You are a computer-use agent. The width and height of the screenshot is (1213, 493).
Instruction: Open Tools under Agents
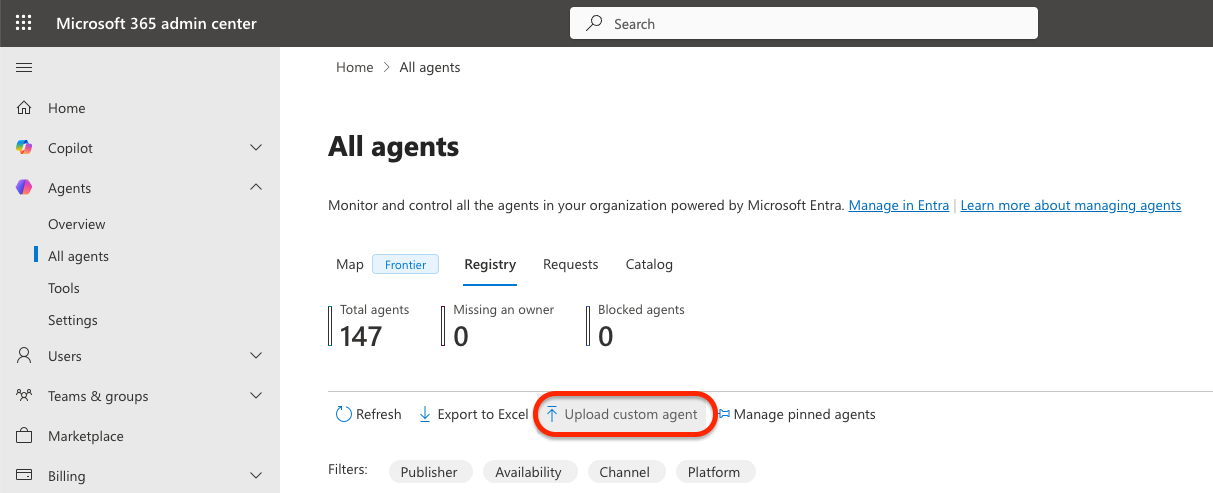64,288
